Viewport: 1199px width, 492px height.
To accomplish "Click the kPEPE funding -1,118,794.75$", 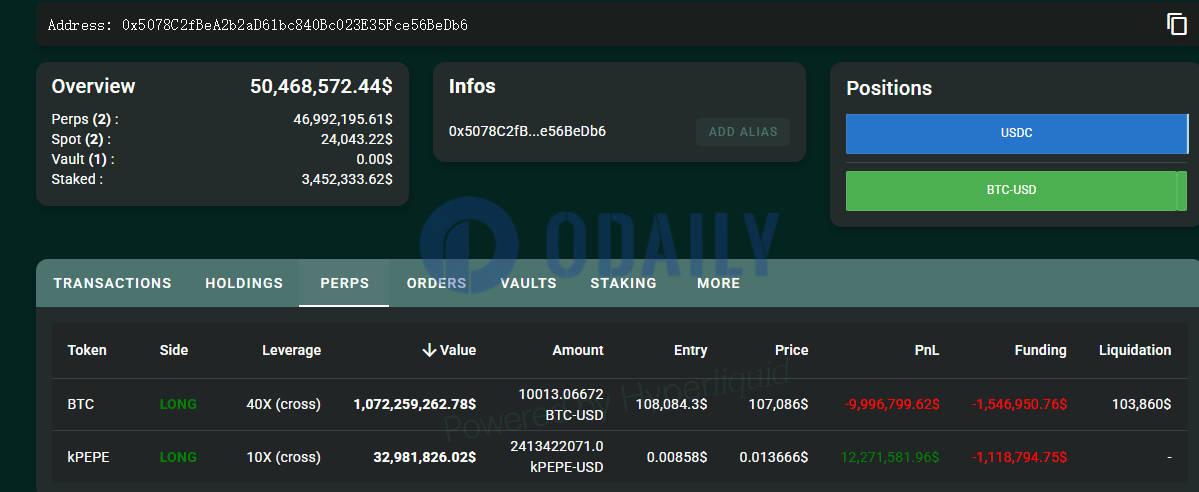I will click(x=1019, y=458).
